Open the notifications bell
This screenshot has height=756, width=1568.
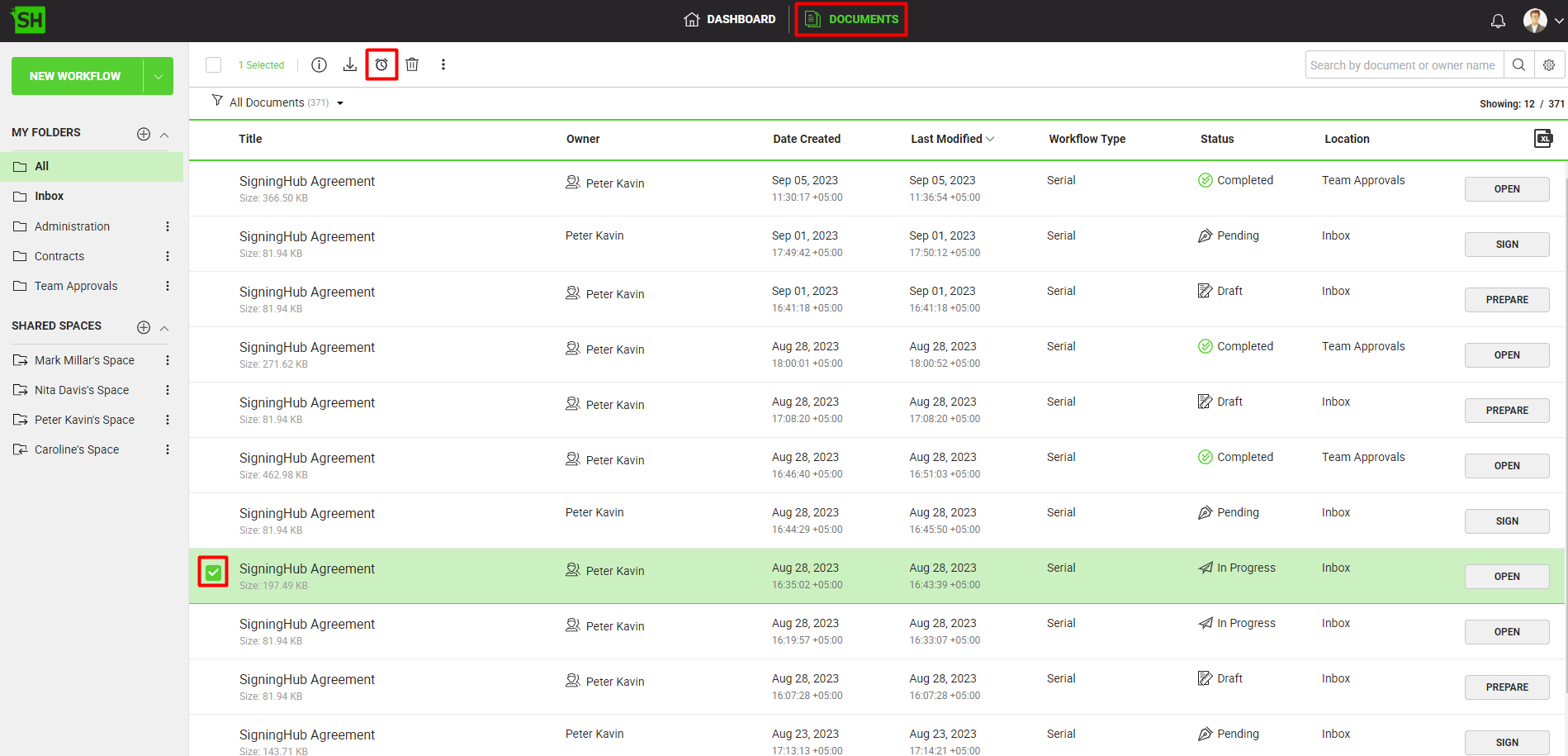pos(1498,21)
